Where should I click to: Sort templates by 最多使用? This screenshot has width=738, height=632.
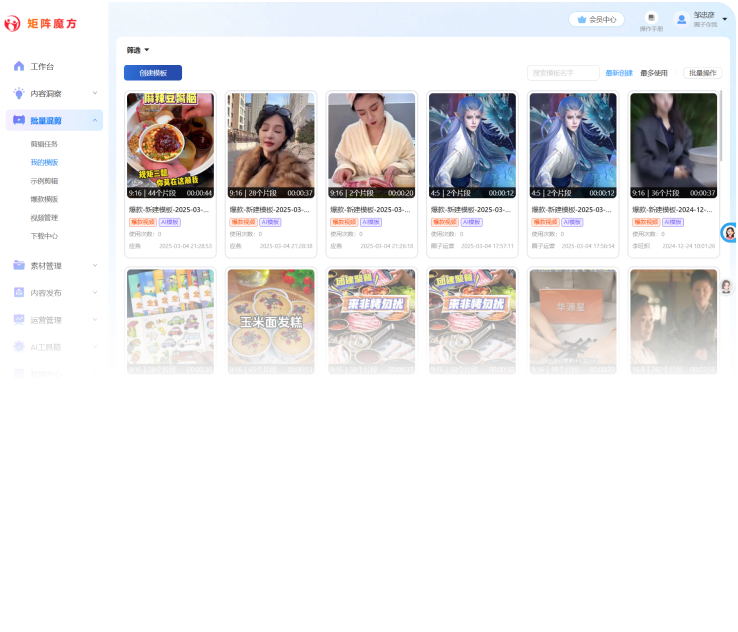pyautogui.click(x=654, y=73)
